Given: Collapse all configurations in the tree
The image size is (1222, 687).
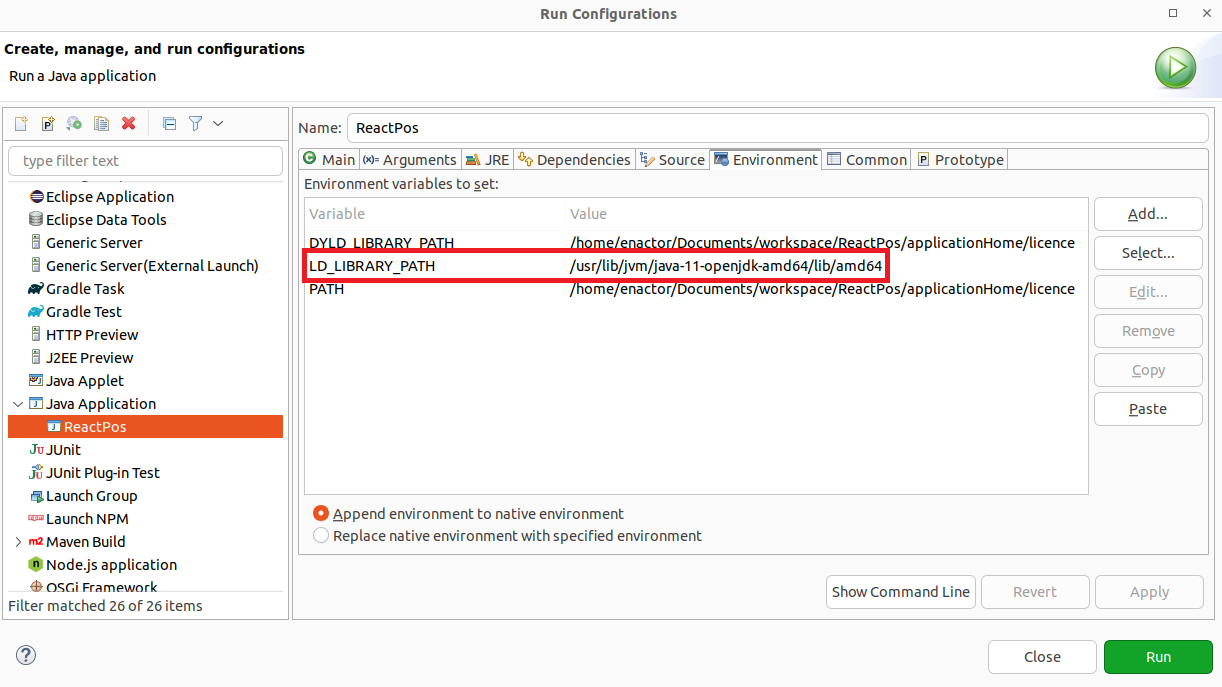Looking at the screenshot, I should click(169, 123).
